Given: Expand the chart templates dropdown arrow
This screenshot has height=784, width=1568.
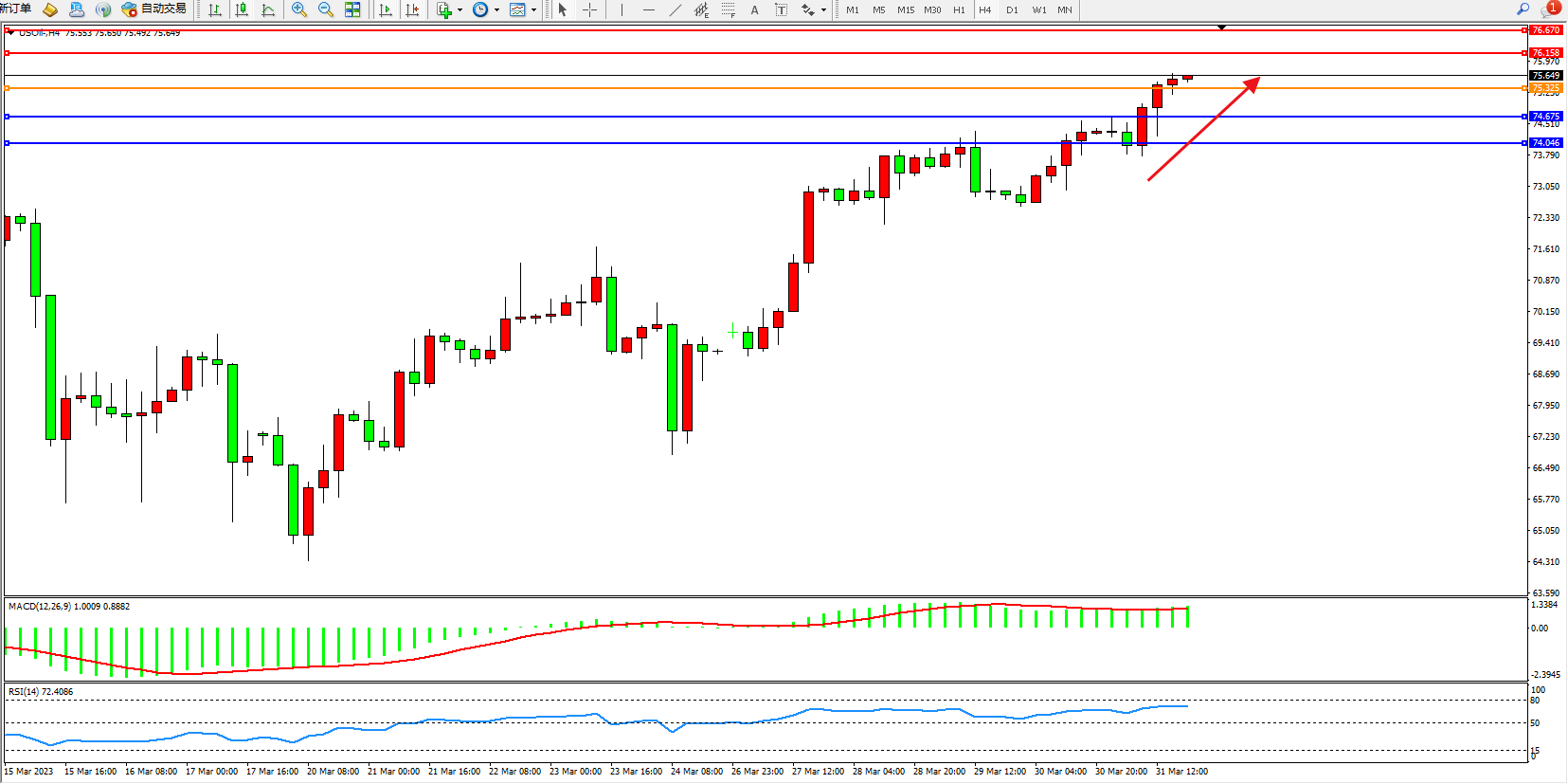Looking at the screenshot, I should tap(533, 10).
